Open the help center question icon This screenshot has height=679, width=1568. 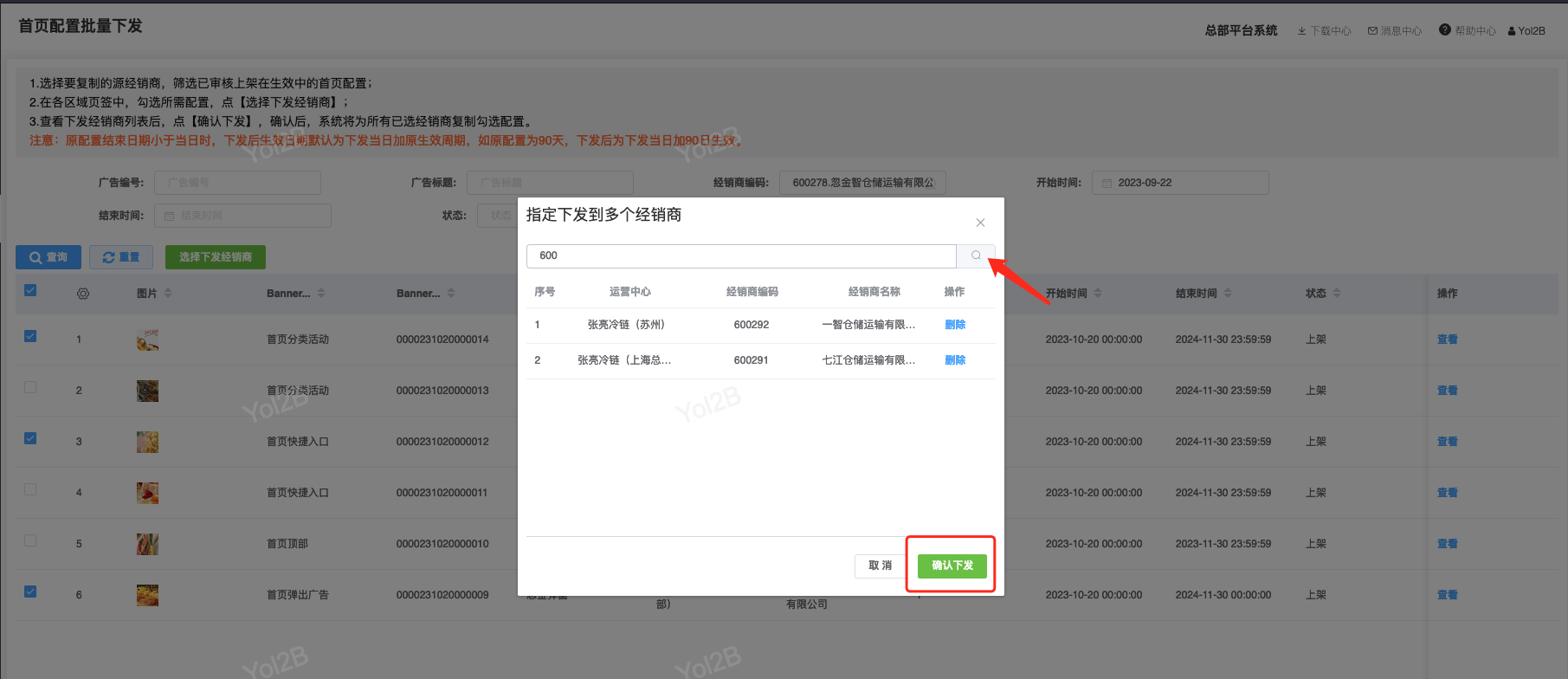(1444, 30)
